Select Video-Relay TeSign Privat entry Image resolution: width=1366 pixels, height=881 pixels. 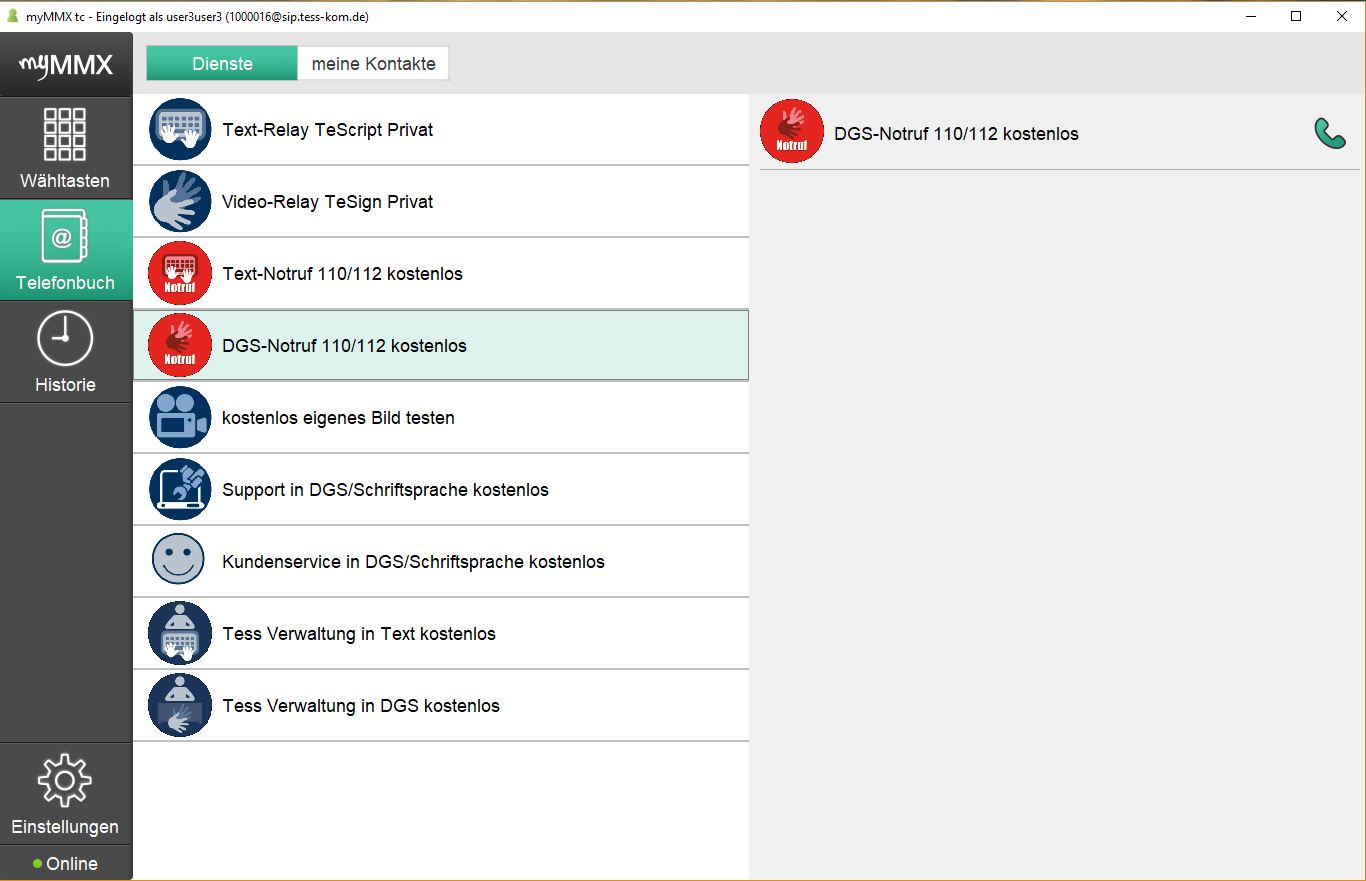[x=441, y=202]
